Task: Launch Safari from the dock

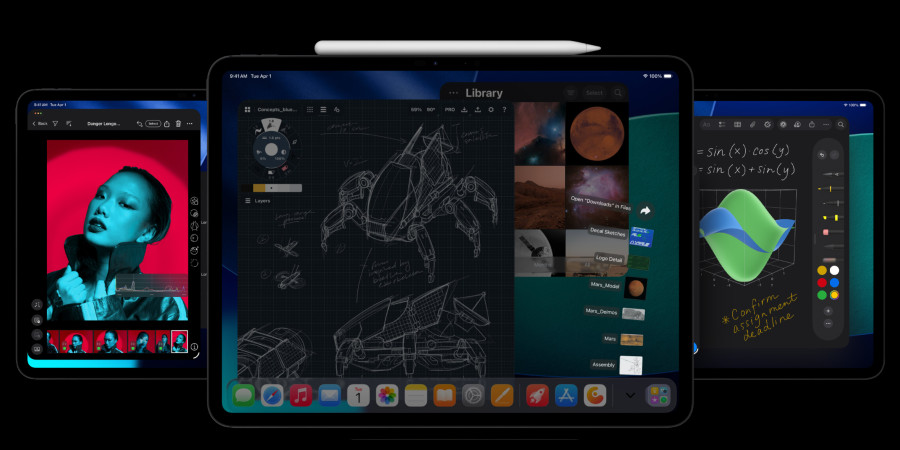Action: pyautogui.click(x=272, y=396)
